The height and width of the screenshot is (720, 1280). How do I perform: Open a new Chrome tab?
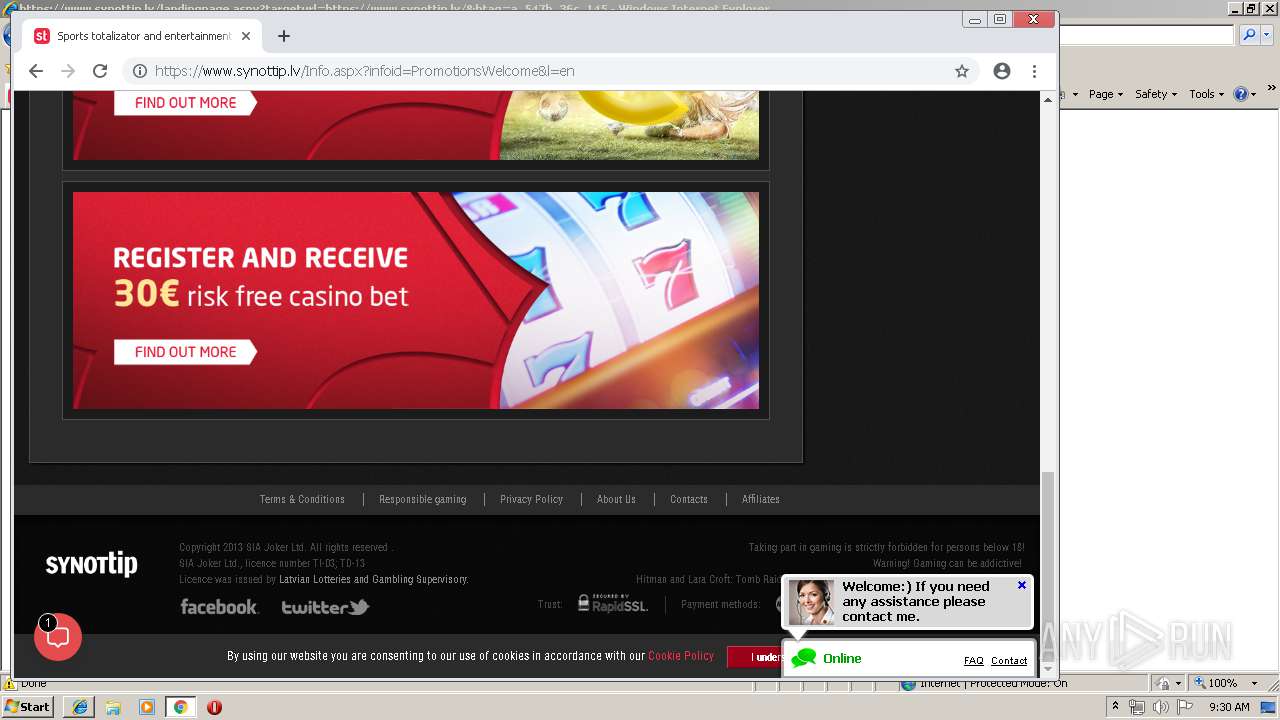coord(284,36)
